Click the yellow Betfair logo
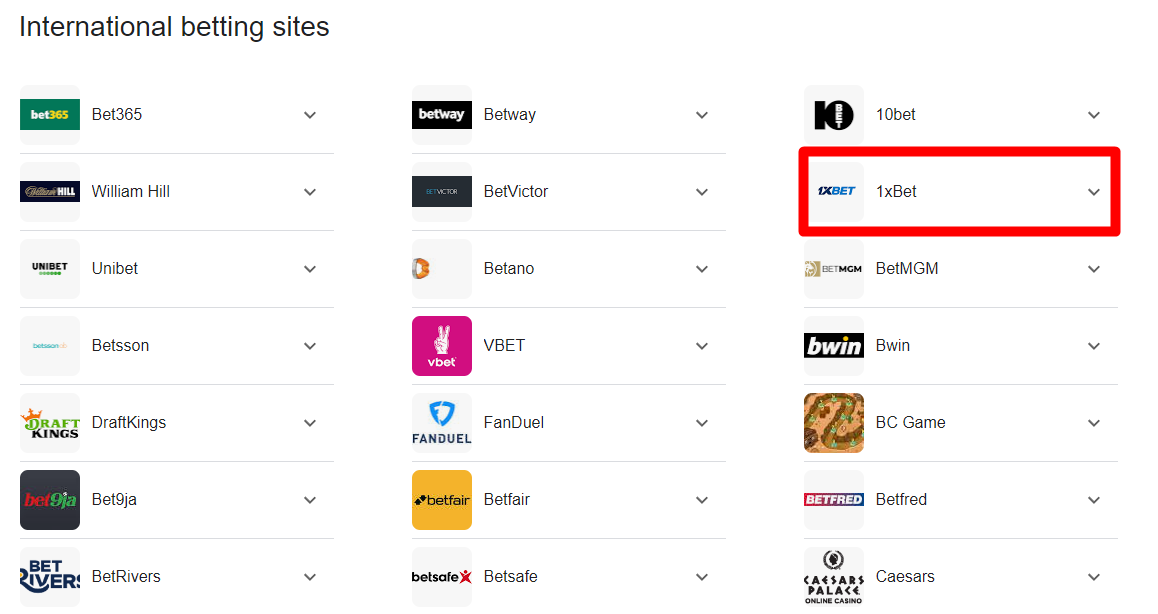 pyautogui.click(x=442, y=499)
